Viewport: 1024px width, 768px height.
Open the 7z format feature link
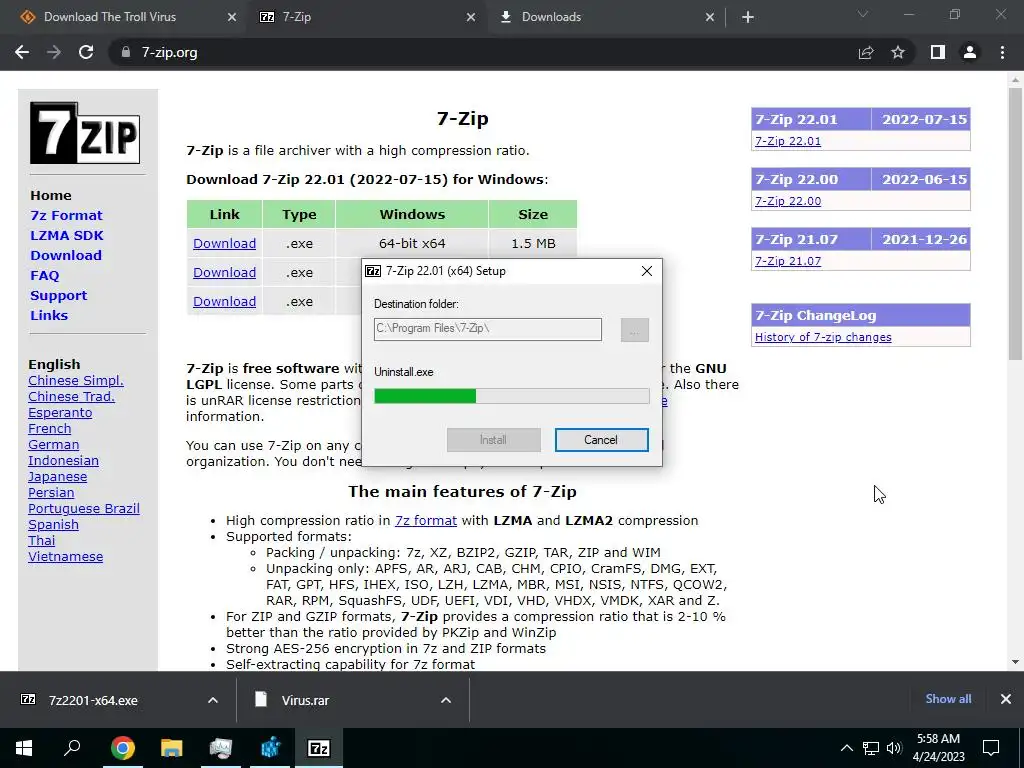426,520
